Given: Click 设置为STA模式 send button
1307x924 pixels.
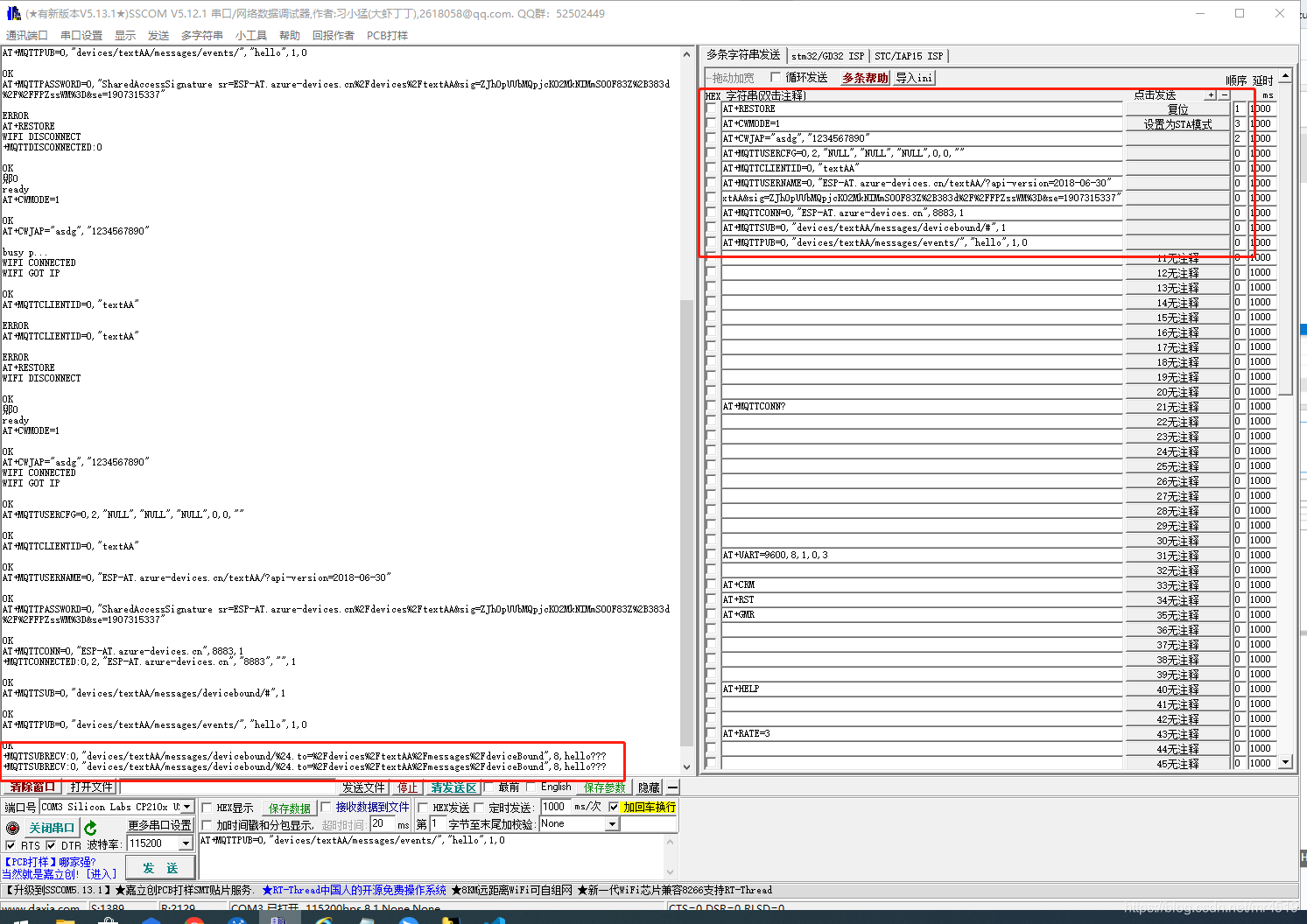Looking at the screenshot, I should pos(1177,124).
